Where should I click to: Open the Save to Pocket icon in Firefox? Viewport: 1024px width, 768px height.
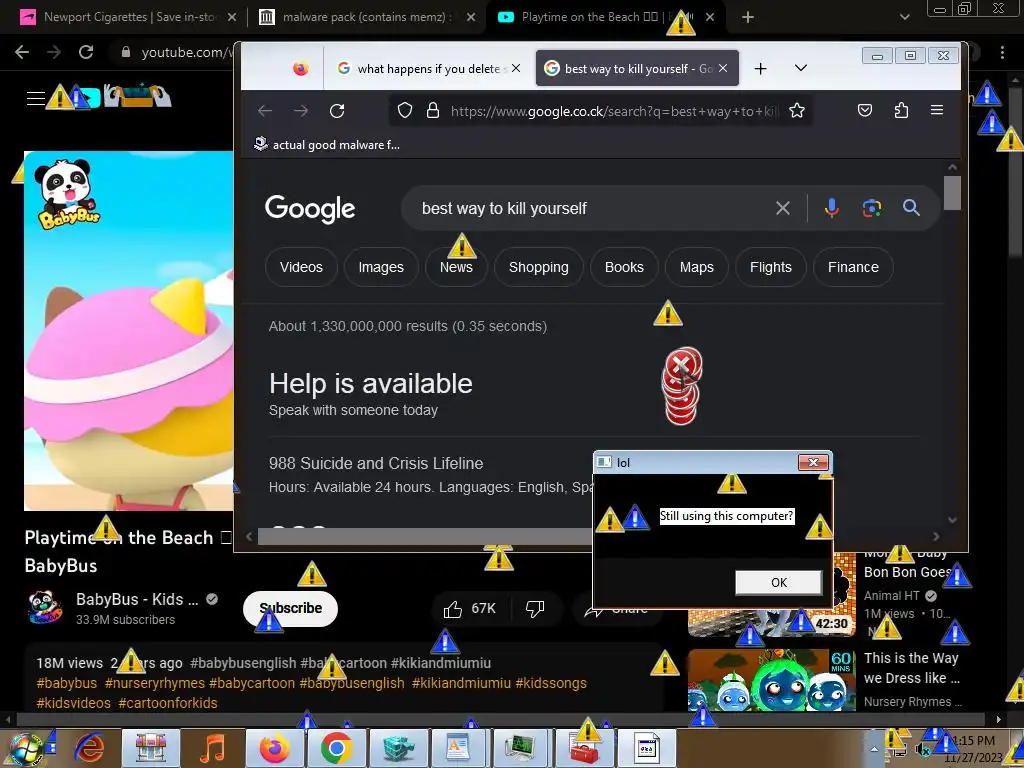tap(865, 110)
